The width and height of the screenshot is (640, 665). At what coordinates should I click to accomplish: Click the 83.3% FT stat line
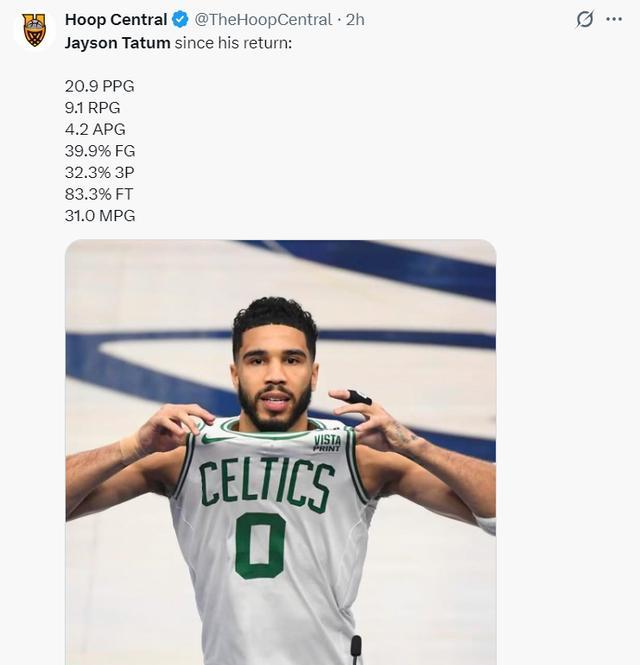click(99, 194)
